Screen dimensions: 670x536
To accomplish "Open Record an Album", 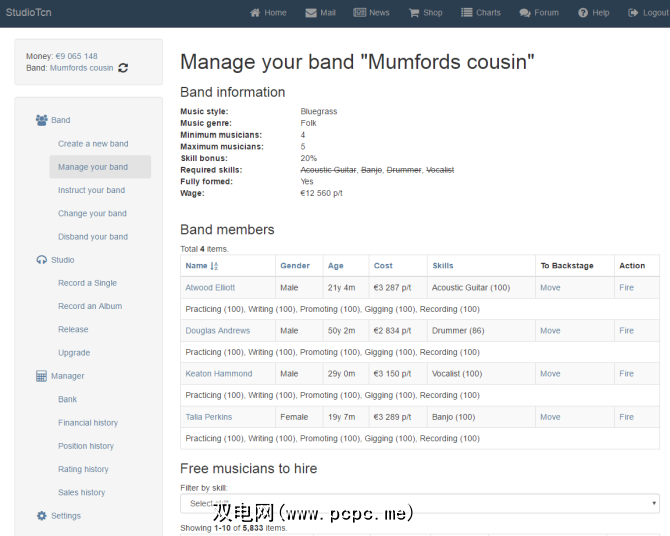I will pos(90,306).
